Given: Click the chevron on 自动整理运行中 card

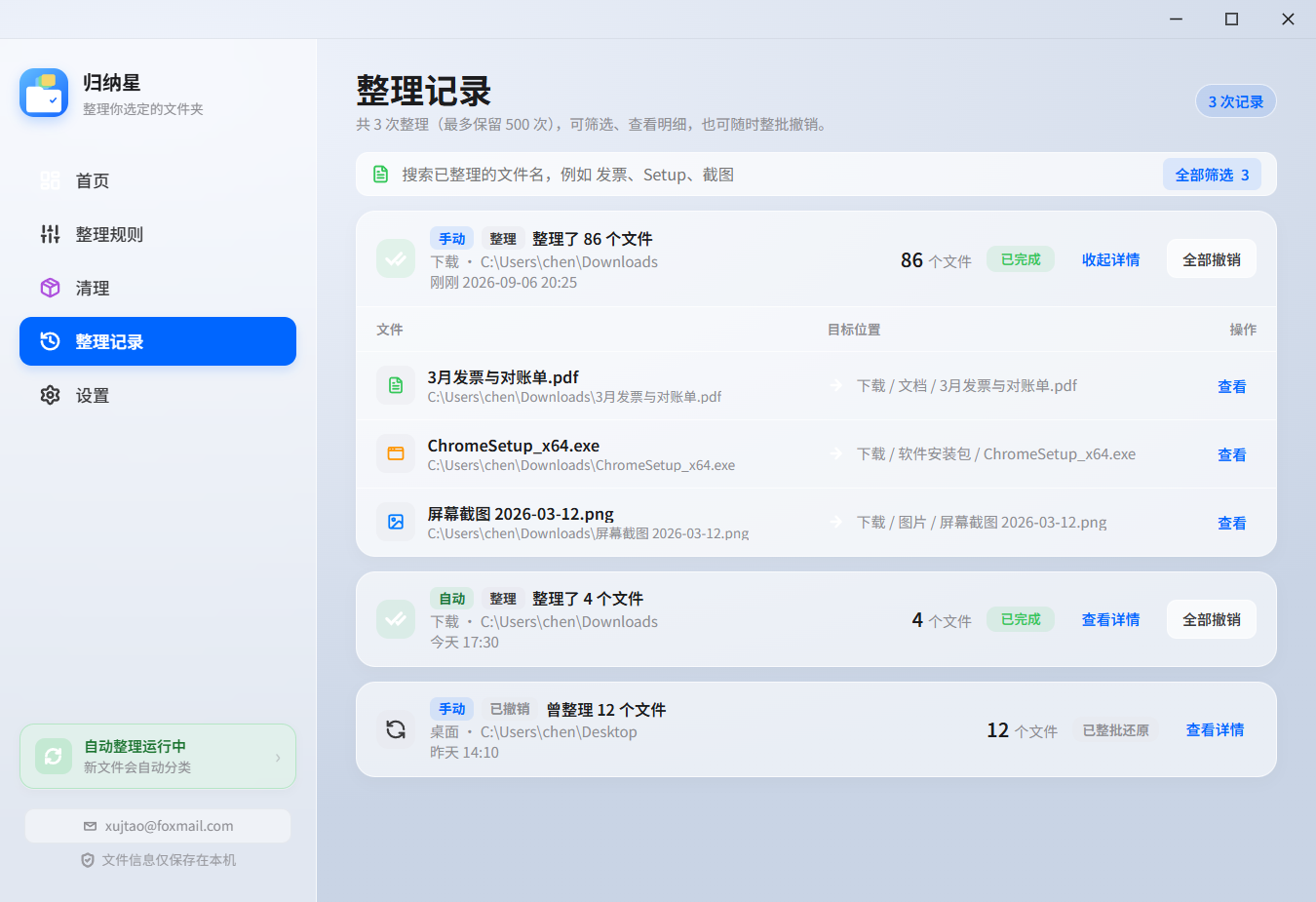Looking at the screenshot, I should [278, 757].
